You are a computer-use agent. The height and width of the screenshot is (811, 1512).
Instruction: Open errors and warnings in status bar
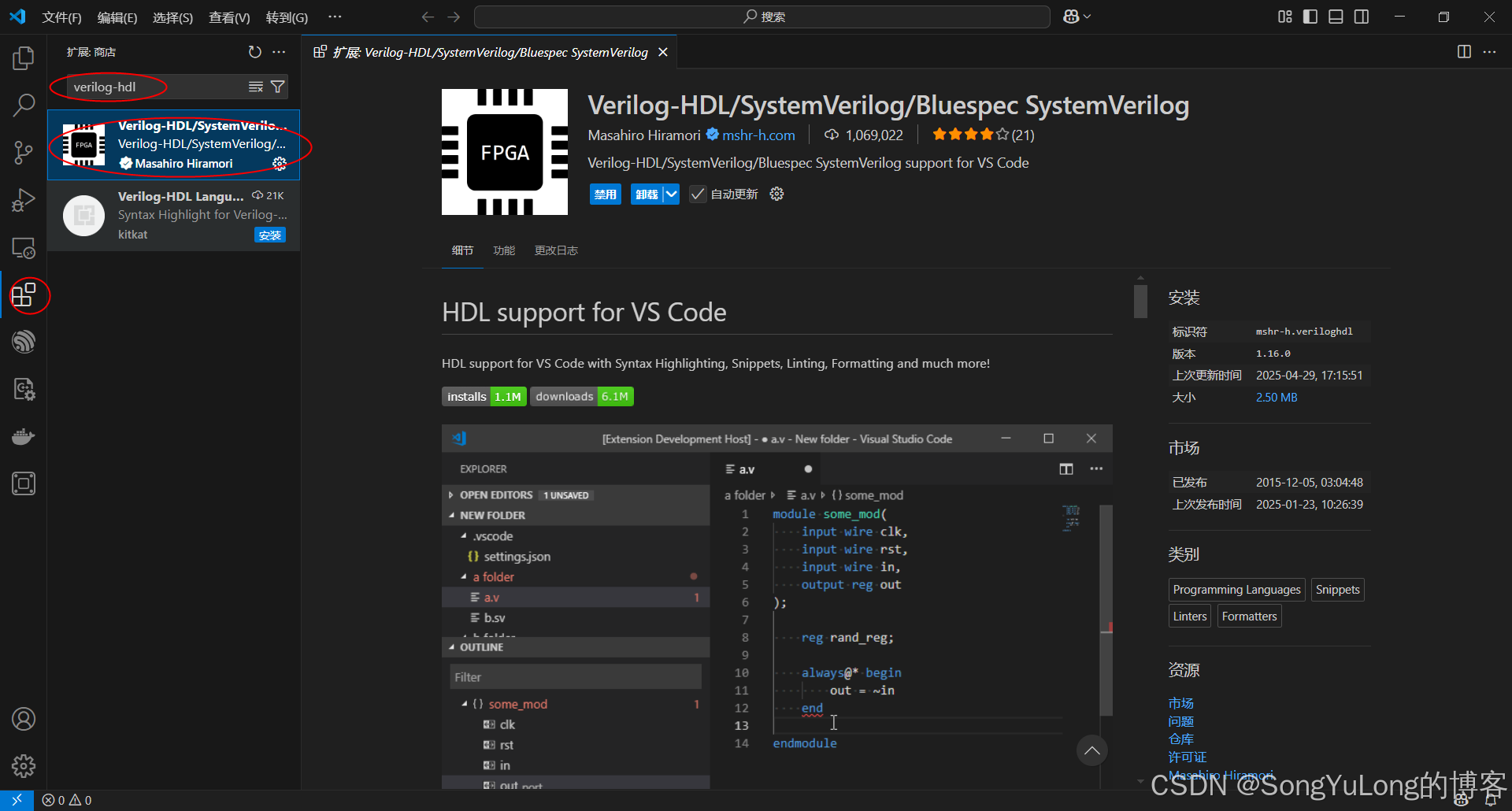(67, 800)
